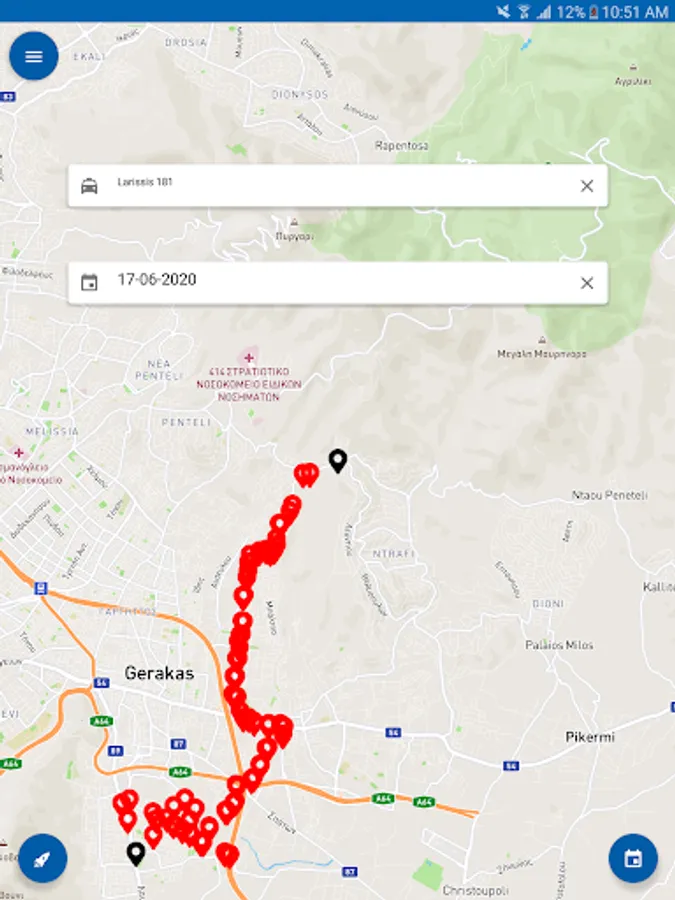
Task: Tap the rocket floating action button
Action: [42, 859]
